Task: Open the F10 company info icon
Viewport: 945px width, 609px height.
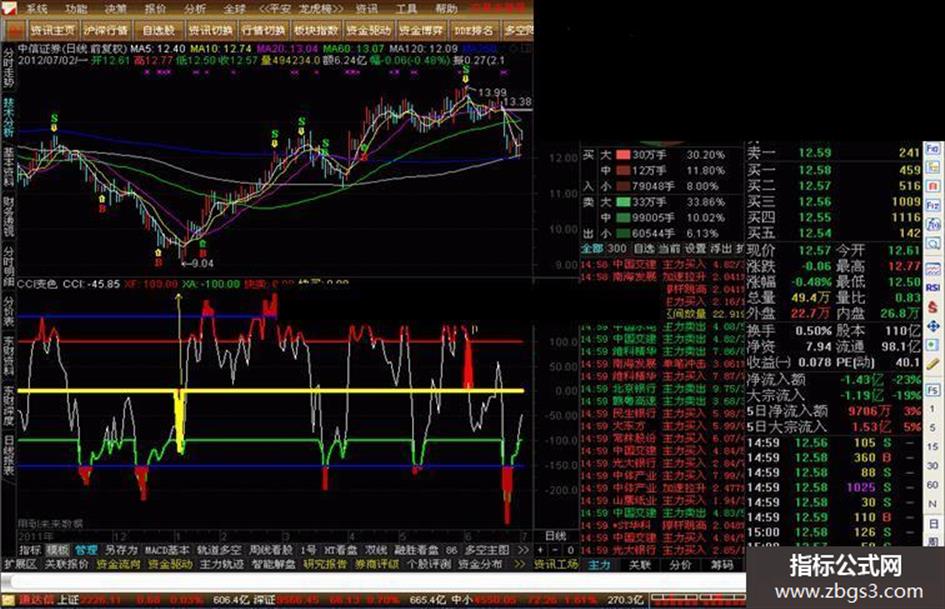Action: tap(933, 148)
